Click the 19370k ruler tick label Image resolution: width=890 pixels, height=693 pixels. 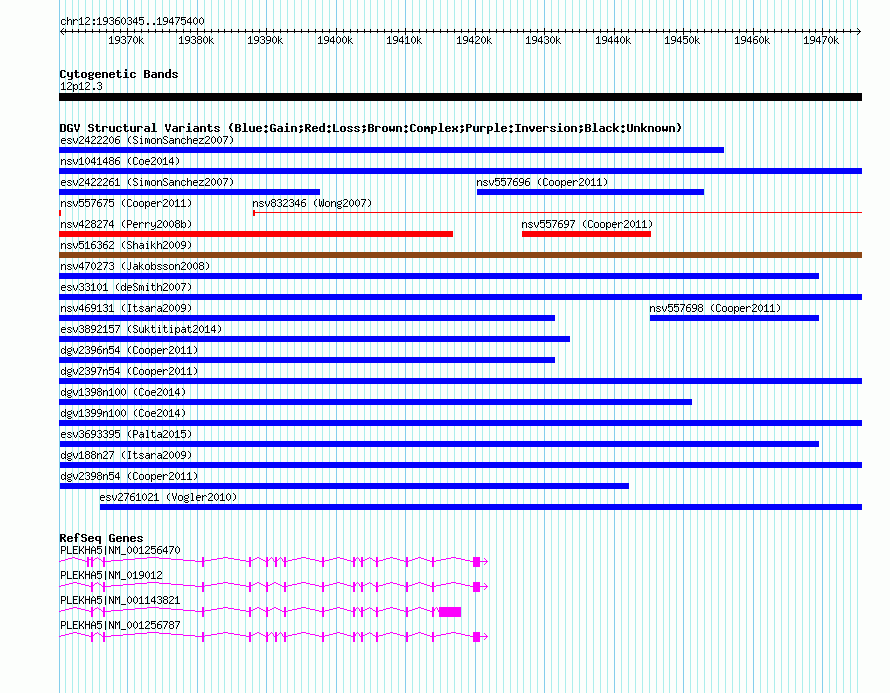coord(126,40)
